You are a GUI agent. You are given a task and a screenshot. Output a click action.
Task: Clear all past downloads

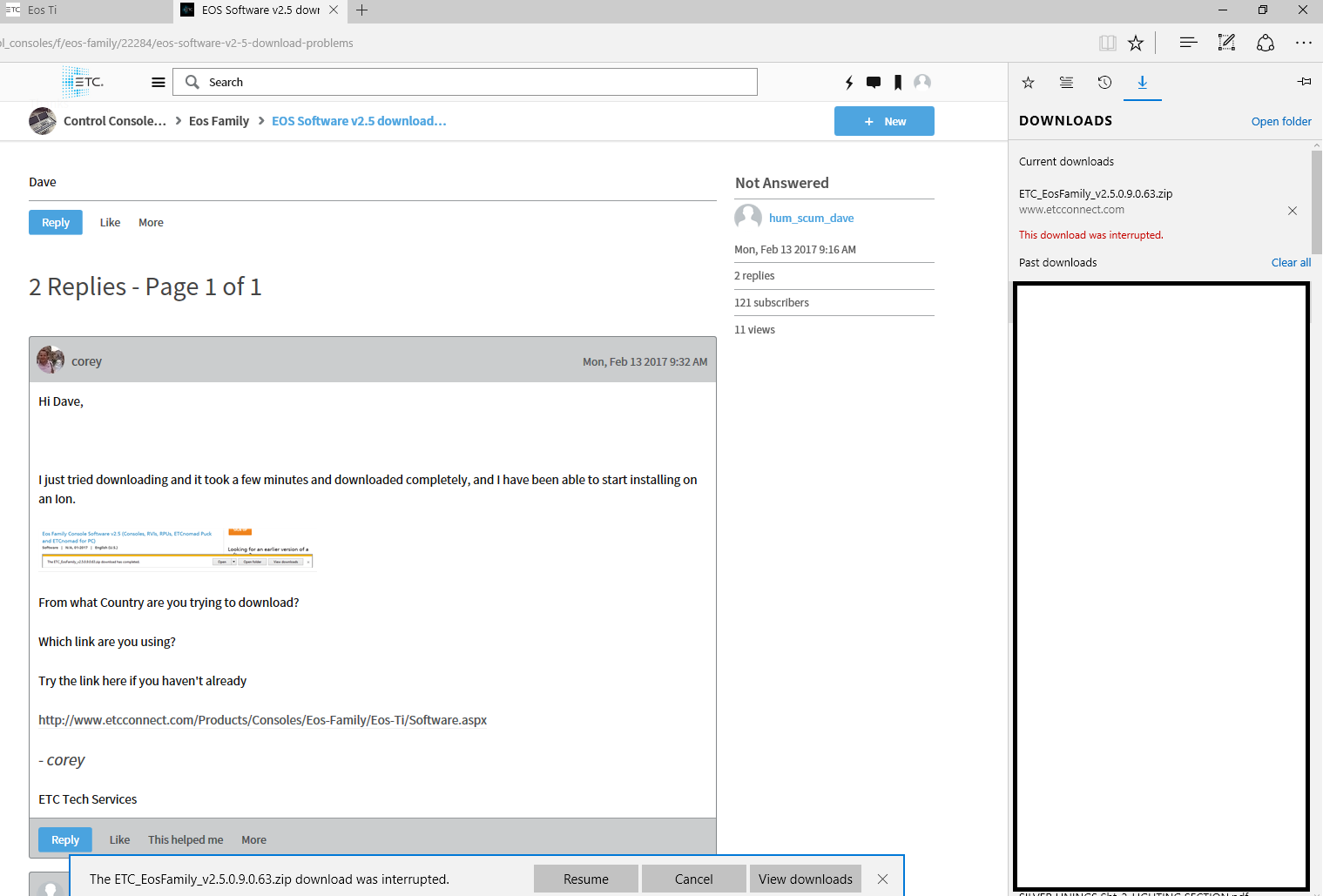coord(1291,262)
